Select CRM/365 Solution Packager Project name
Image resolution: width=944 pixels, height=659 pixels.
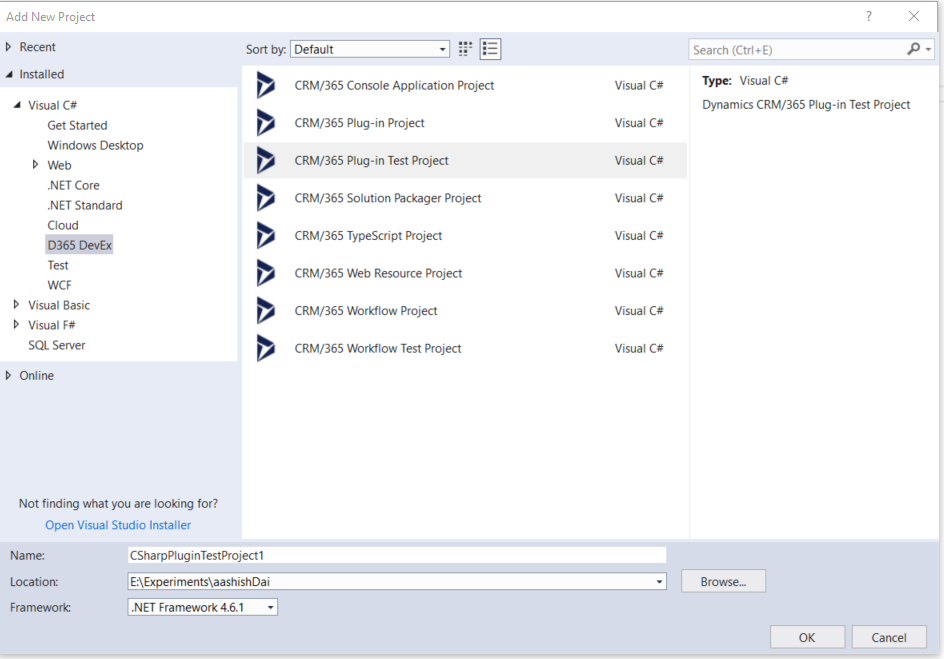[x=388, y=198]
